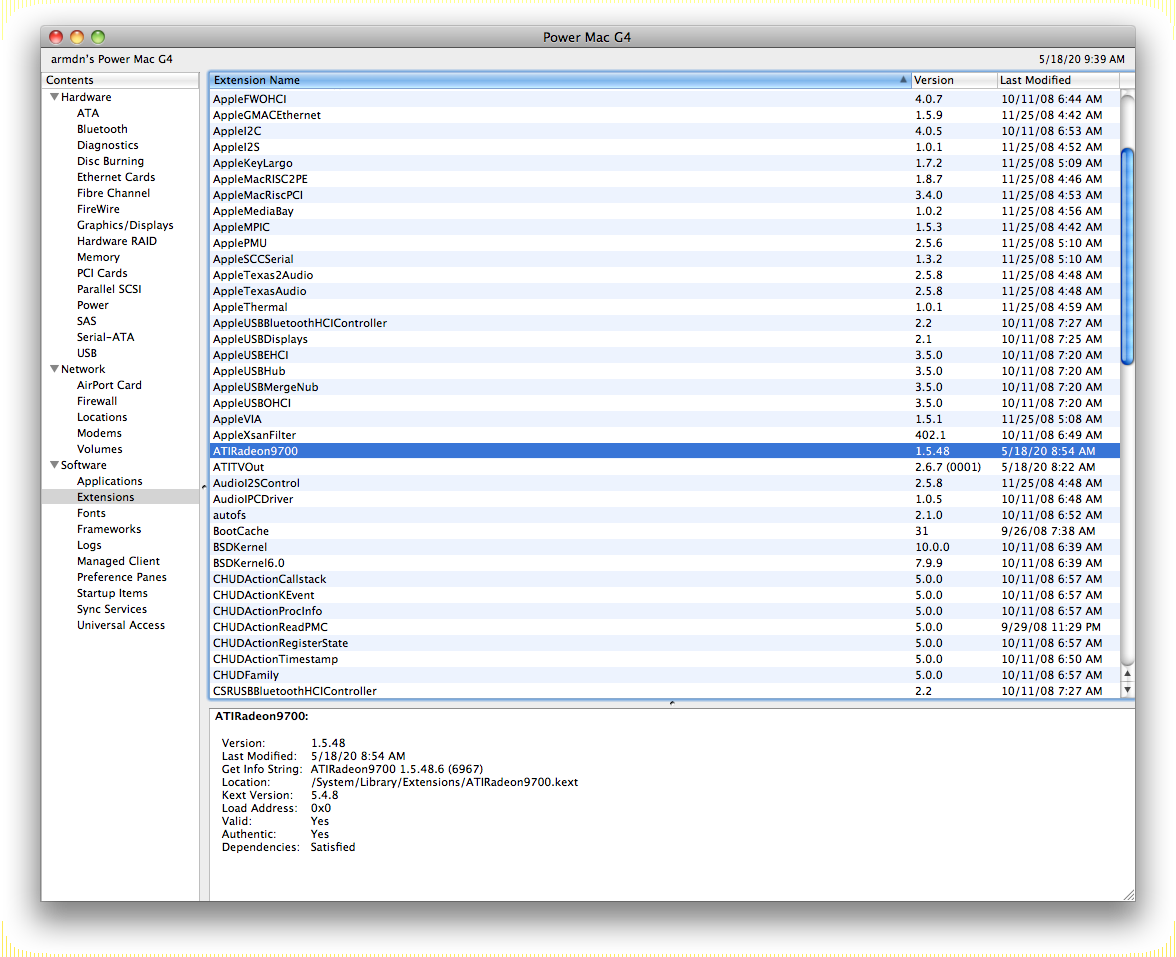Viewport: 1176px width, 957px height.
Task: Select Parallel SCSI item
Action: [x=109, y=290]
